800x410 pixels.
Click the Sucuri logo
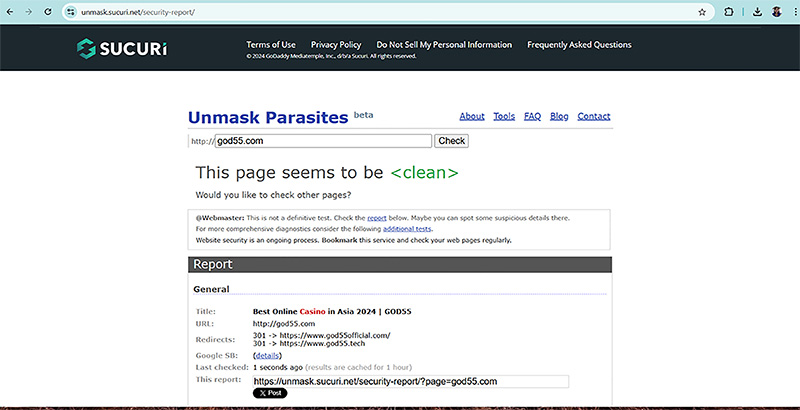tap(121, 48)
